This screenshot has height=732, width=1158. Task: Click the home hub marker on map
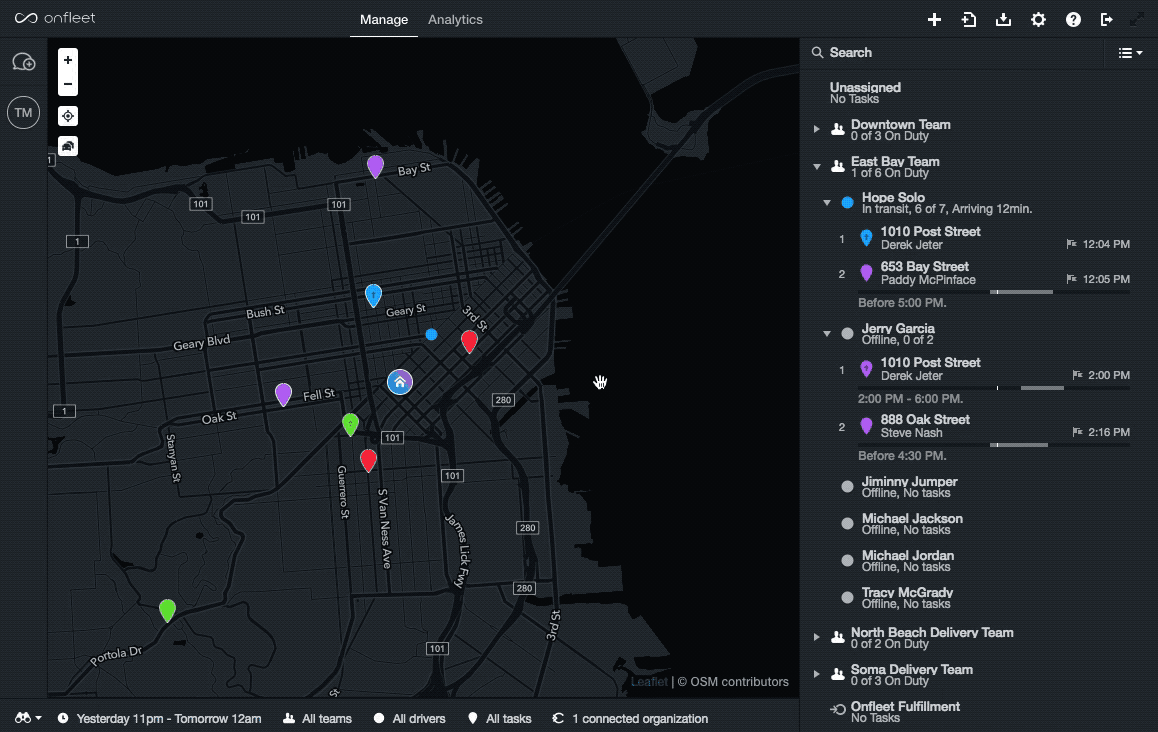pyautogui.click(x=400, y=382)
